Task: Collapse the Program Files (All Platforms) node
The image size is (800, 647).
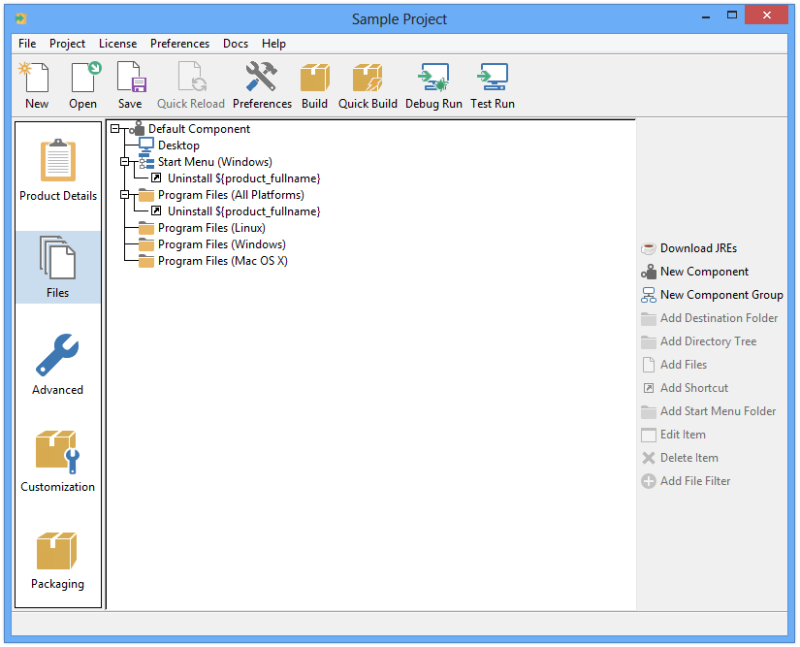Action: pyautogui.click(x=124, y=195)
